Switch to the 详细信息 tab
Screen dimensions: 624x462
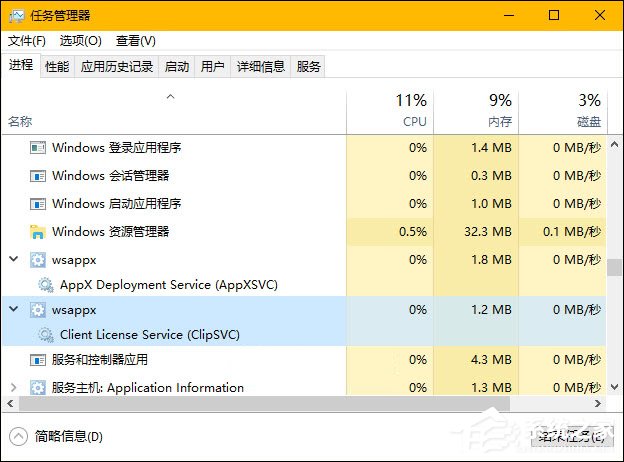tap(260, 67)
